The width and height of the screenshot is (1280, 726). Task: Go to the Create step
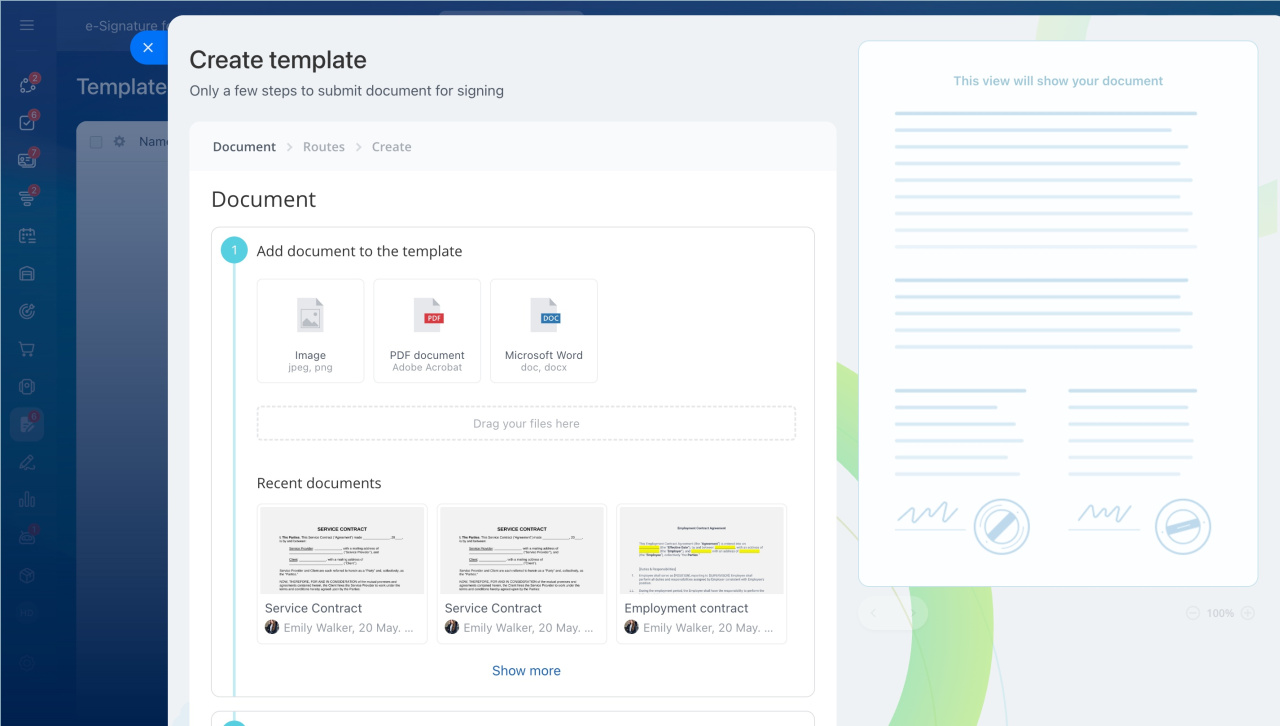coord(392,147)
